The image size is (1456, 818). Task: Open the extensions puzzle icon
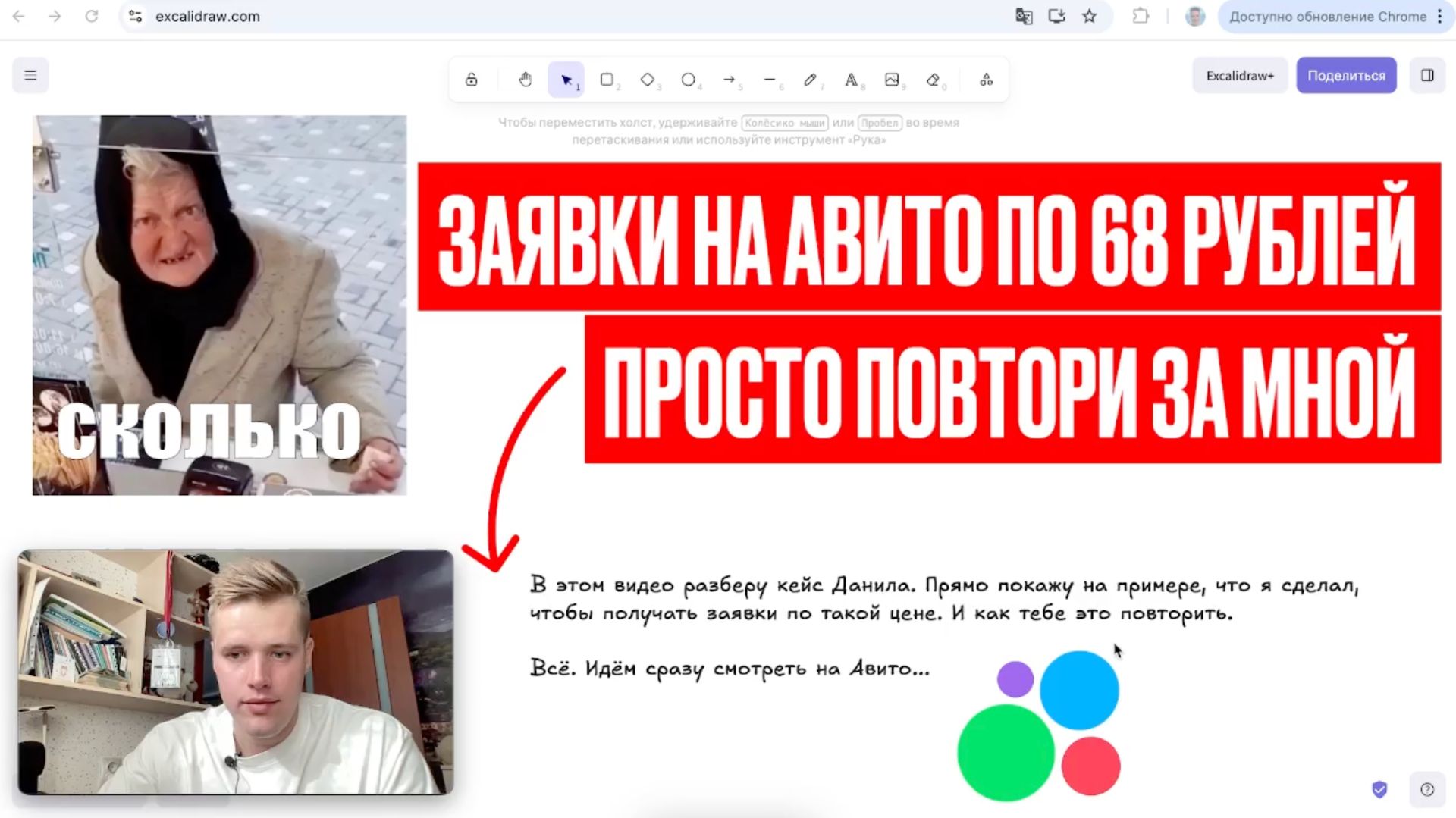coord(1141,16)
